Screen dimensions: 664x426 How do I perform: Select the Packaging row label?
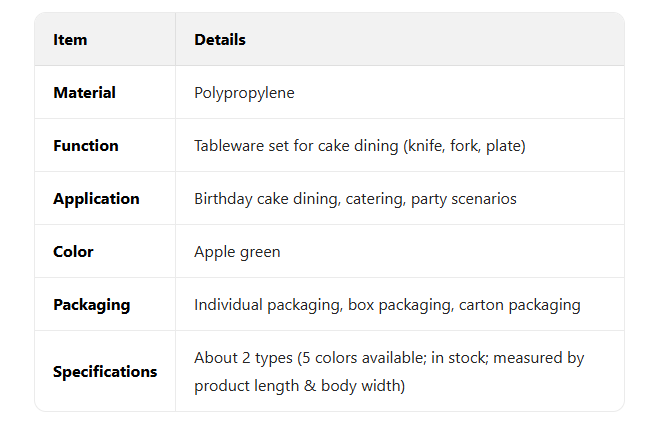click(91, 305)
